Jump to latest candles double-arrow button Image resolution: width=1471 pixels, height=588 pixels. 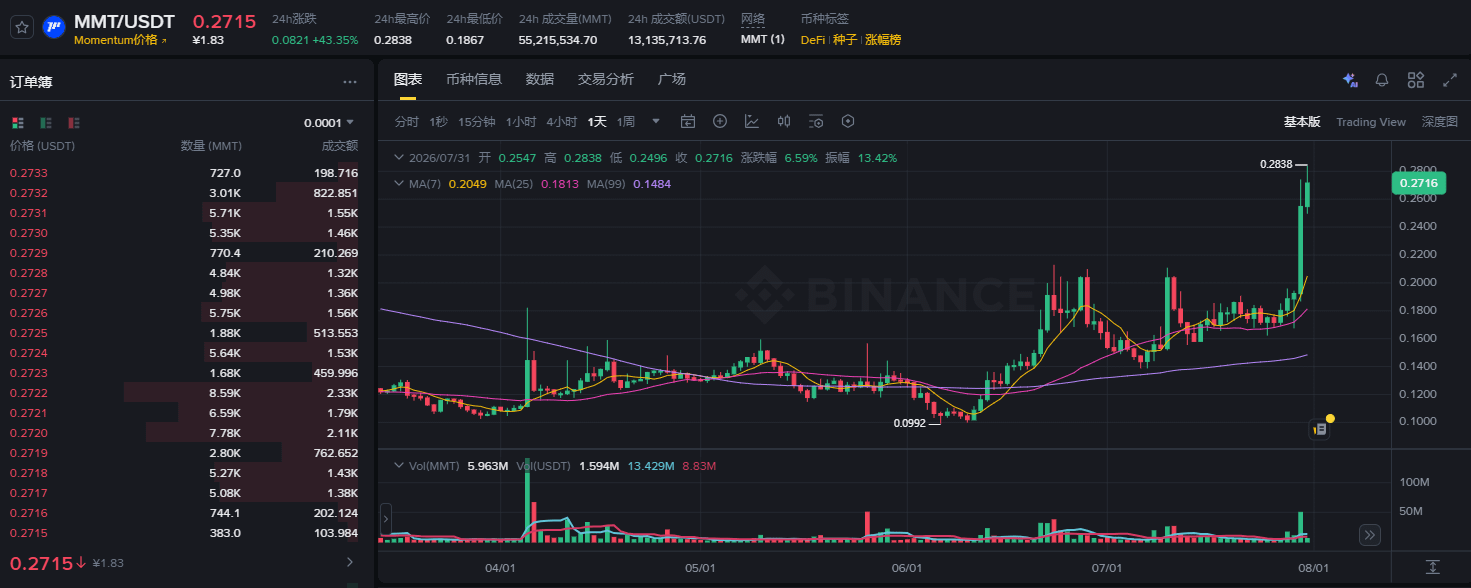(1370, 535)
